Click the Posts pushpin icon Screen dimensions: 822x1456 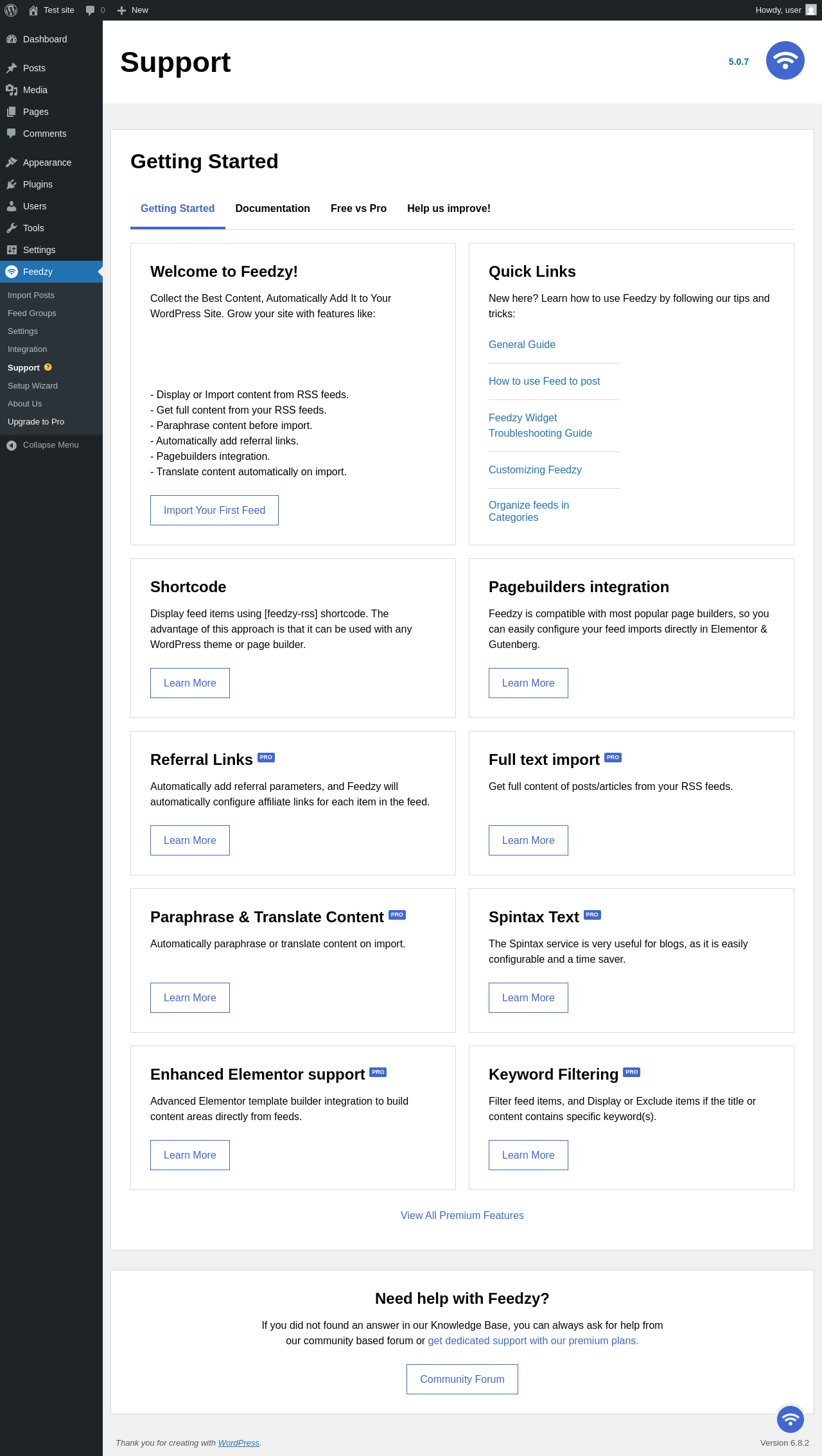(12, 68)
